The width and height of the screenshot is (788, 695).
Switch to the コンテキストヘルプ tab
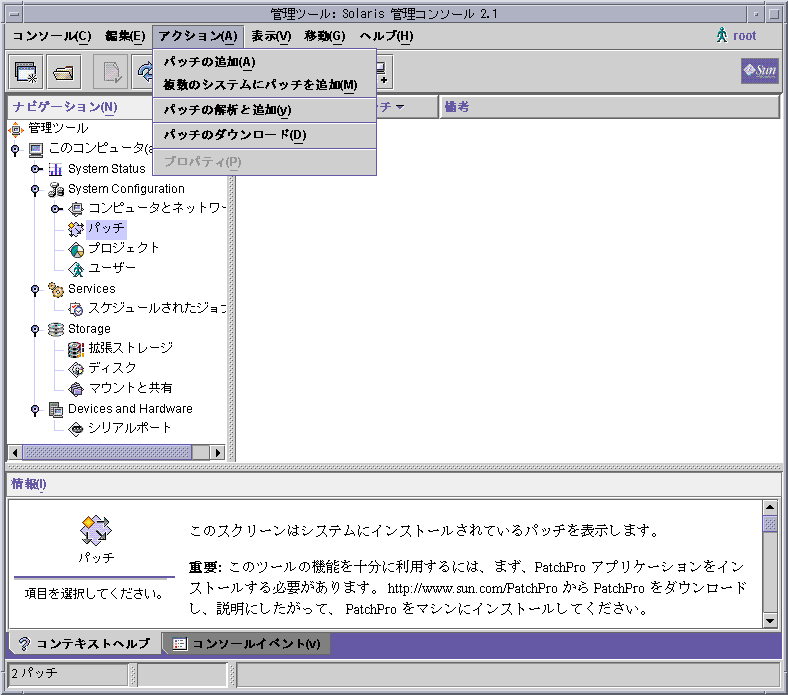84,643
